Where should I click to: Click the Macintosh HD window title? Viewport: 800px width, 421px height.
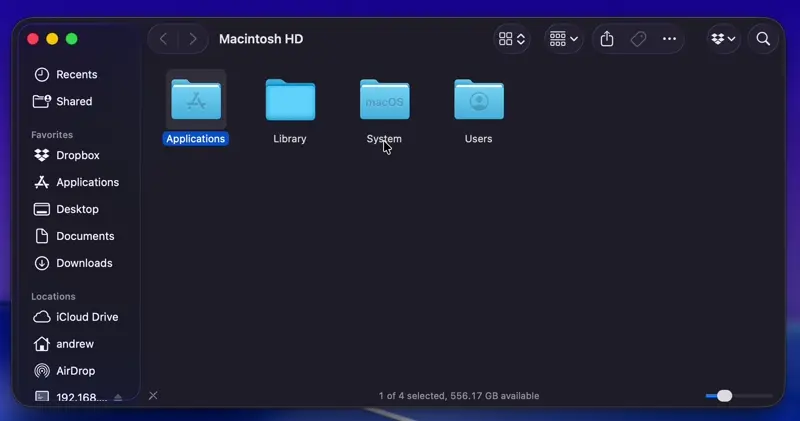[261, 39]
